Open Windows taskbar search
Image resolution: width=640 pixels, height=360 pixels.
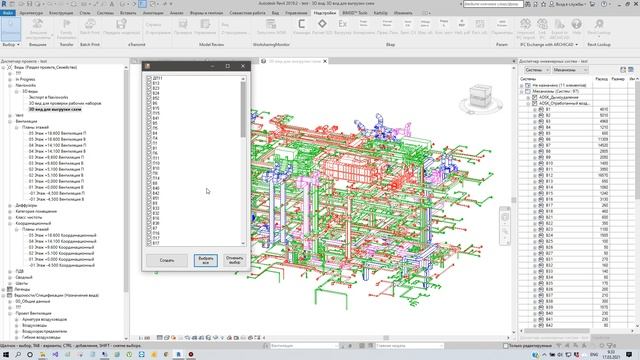[18, 354]
